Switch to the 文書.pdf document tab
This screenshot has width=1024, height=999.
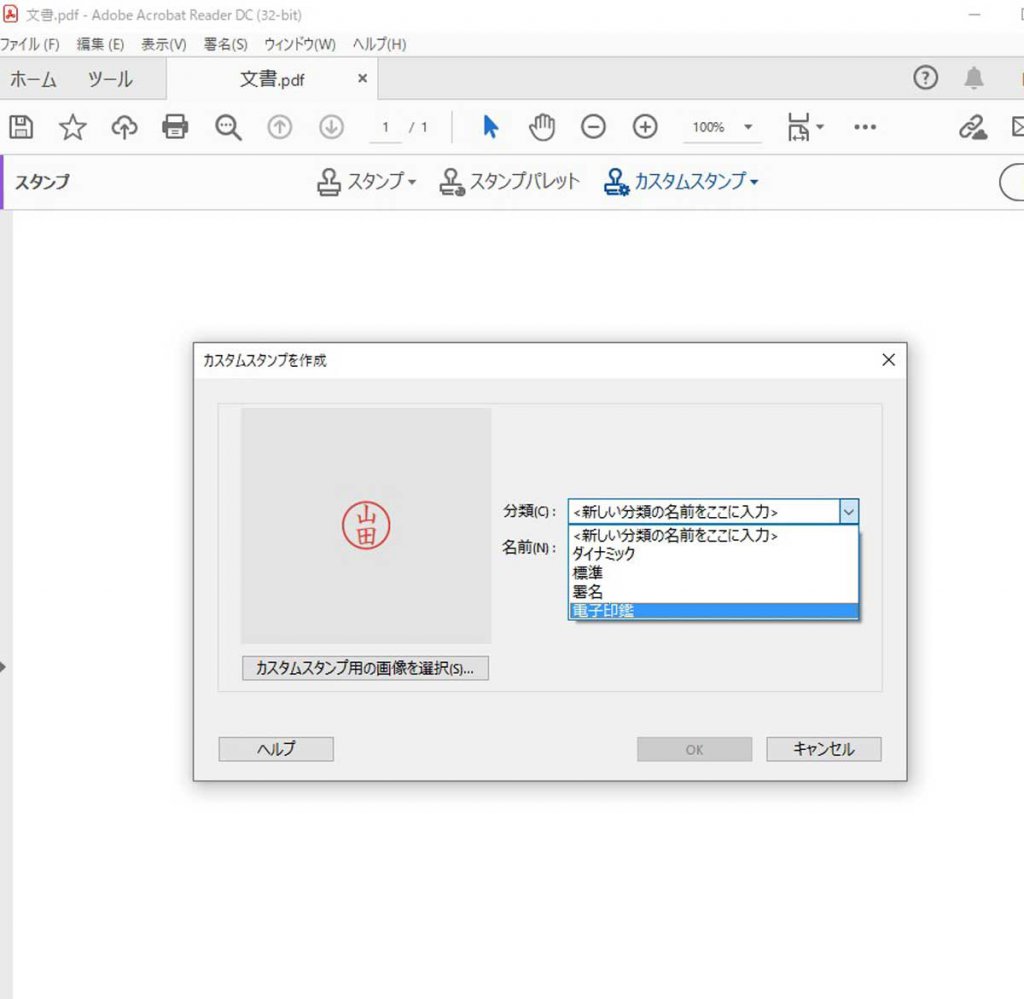pyautogui.click(x=272, y=80)
